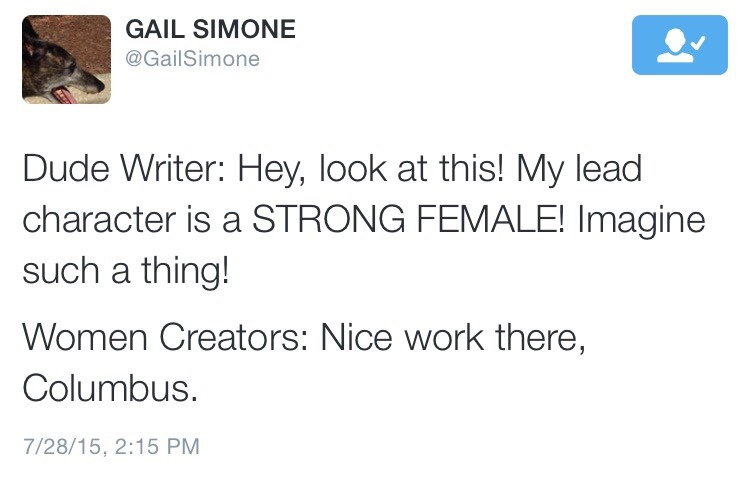Viewport: 750px width, 486px height.
Task: Click the "Hey, look at this!" phrase
Action: coord(370,170)
